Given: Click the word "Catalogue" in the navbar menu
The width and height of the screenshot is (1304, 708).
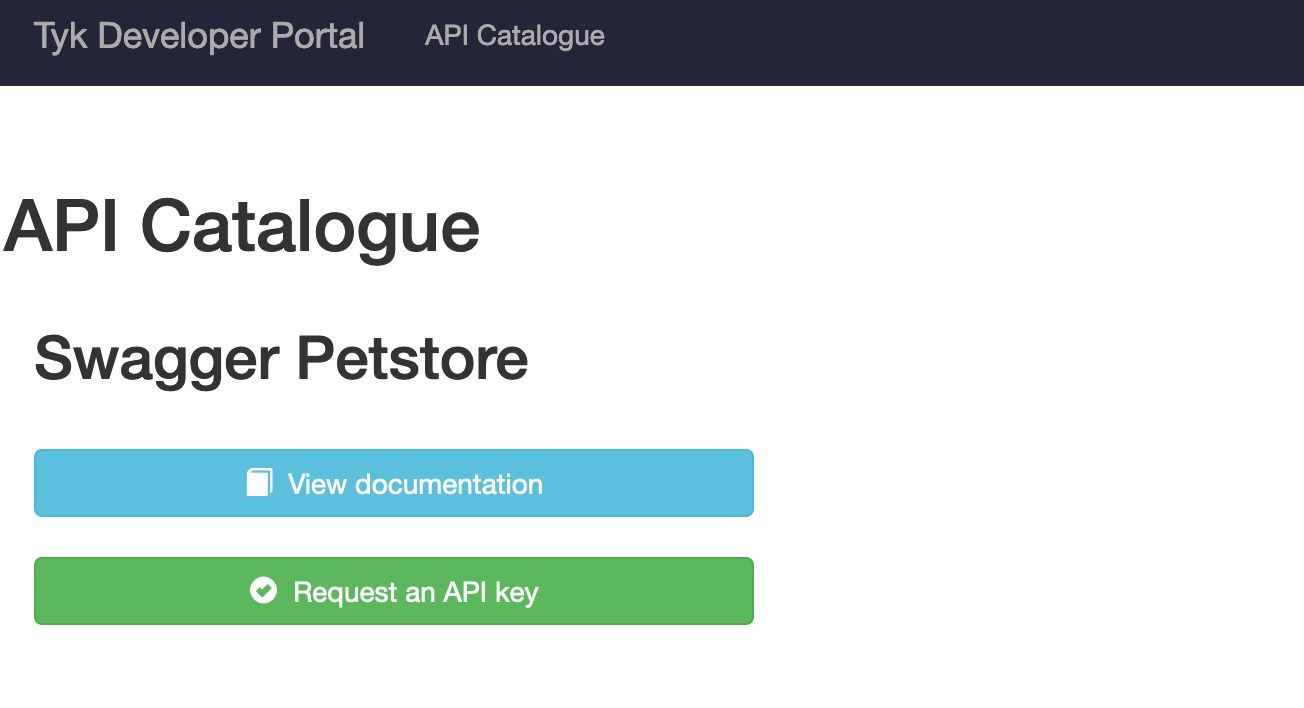Looking at the screenshot, I should [540, 36].
